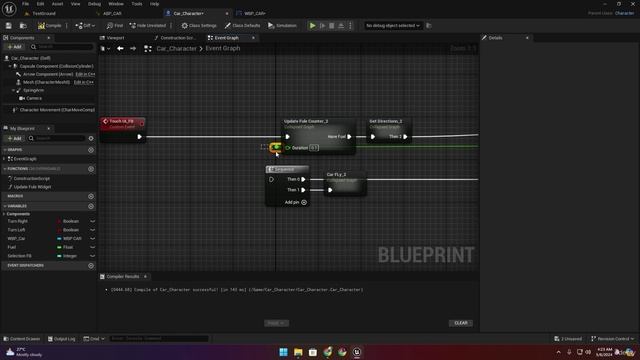Screen dimensions: 640x360
Task: Expand the EventGraph tree item
Action: coord(4,159)
